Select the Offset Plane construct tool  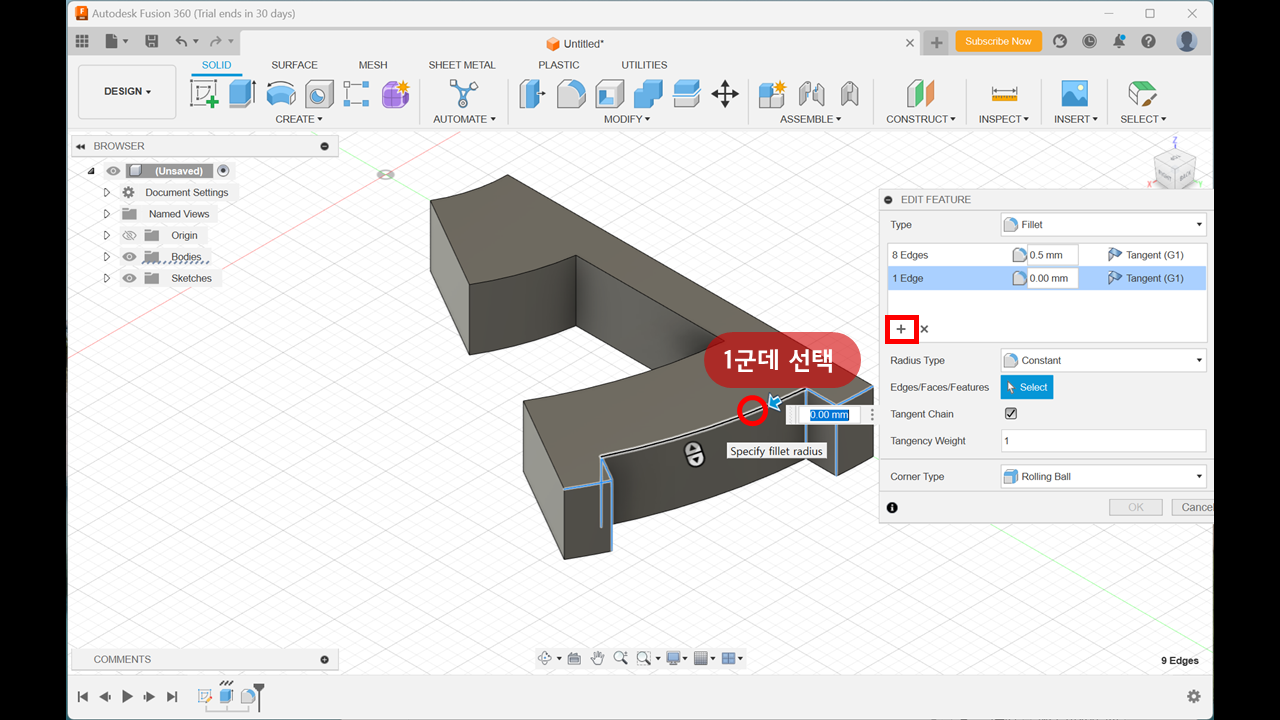click(920, 94)
